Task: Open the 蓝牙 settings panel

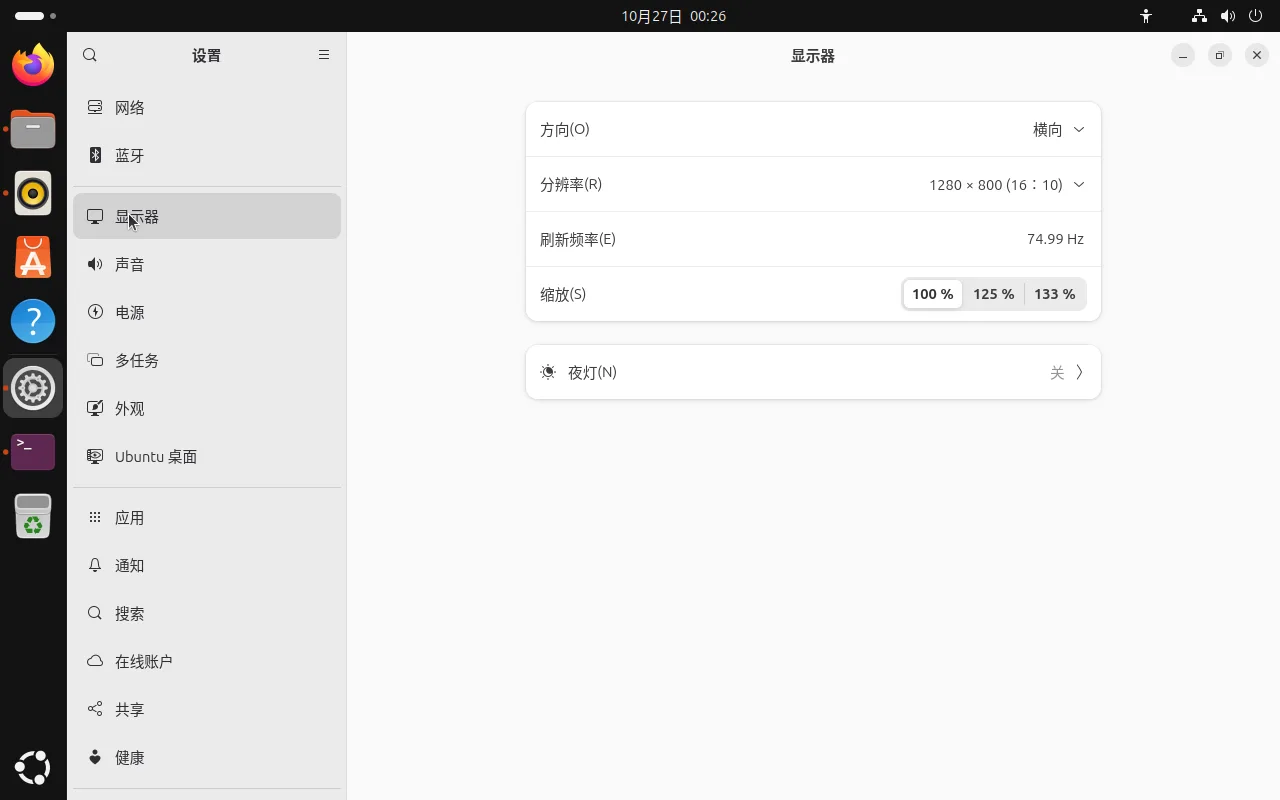Action: pos(207,155)
